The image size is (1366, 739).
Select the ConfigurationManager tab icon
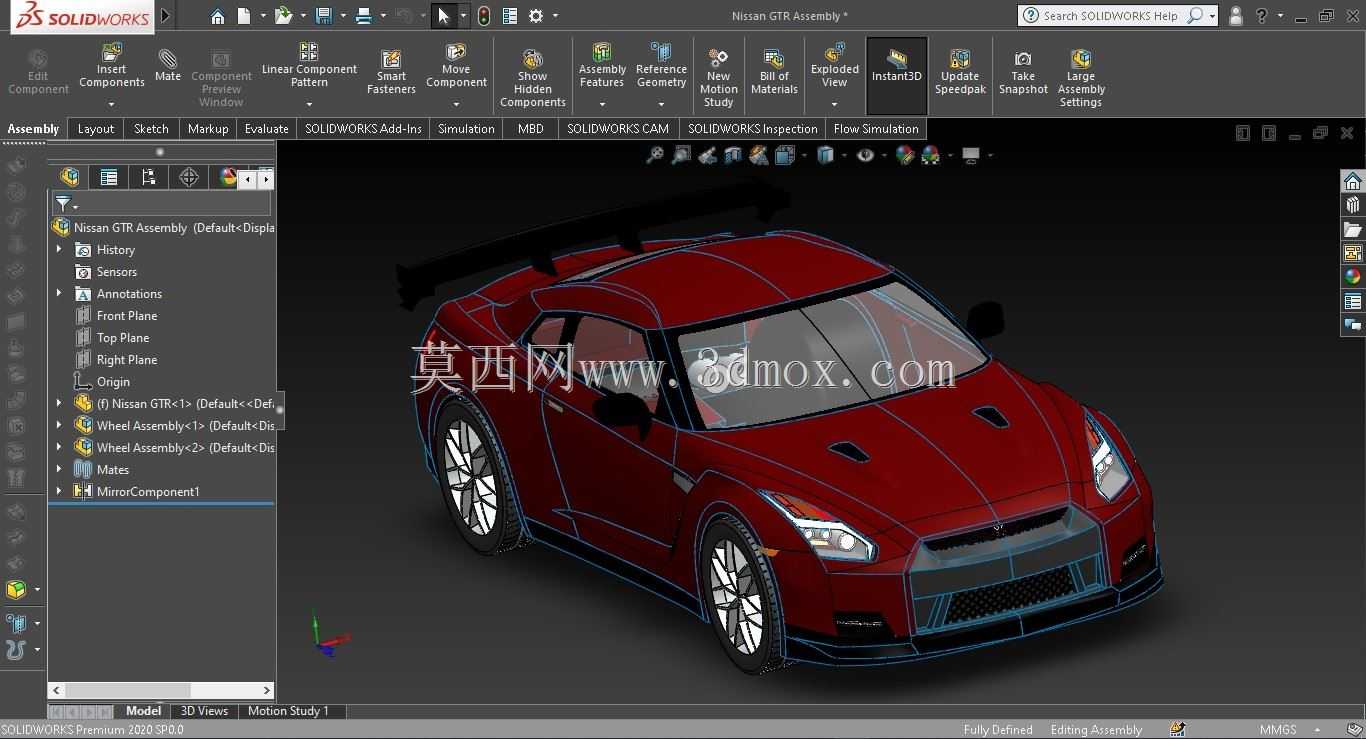click(x=148, y=178)
